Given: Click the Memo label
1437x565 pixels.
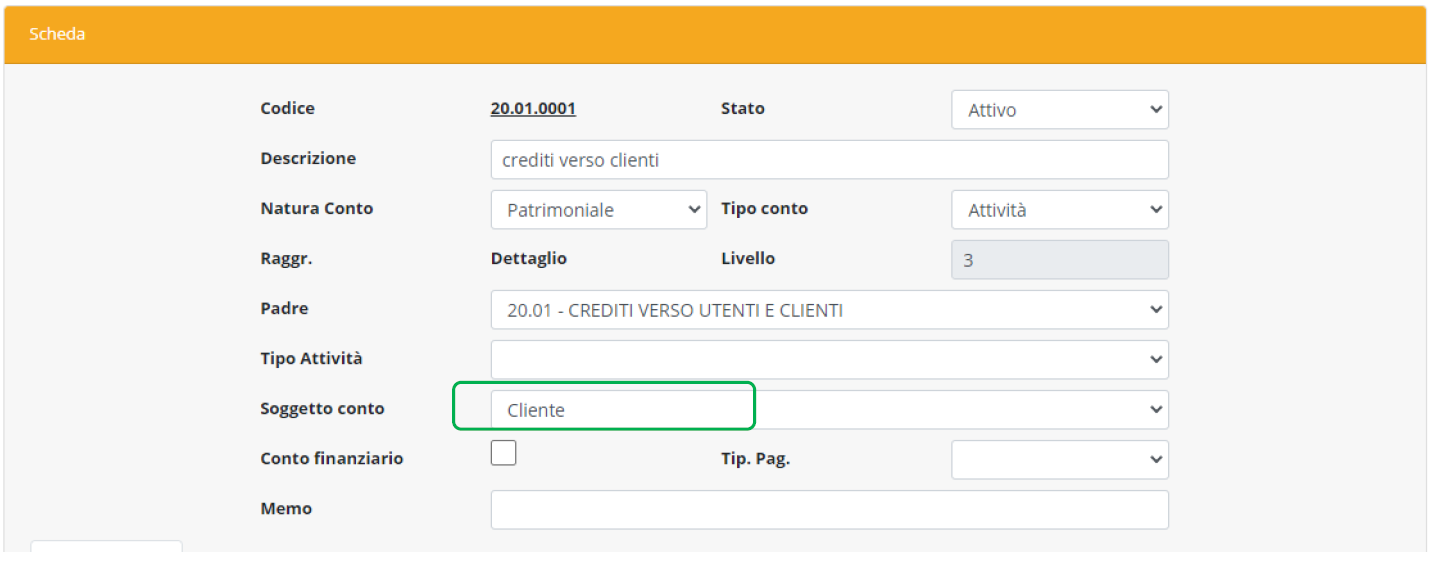Looking at the screenshot, I should coord(286,509).
